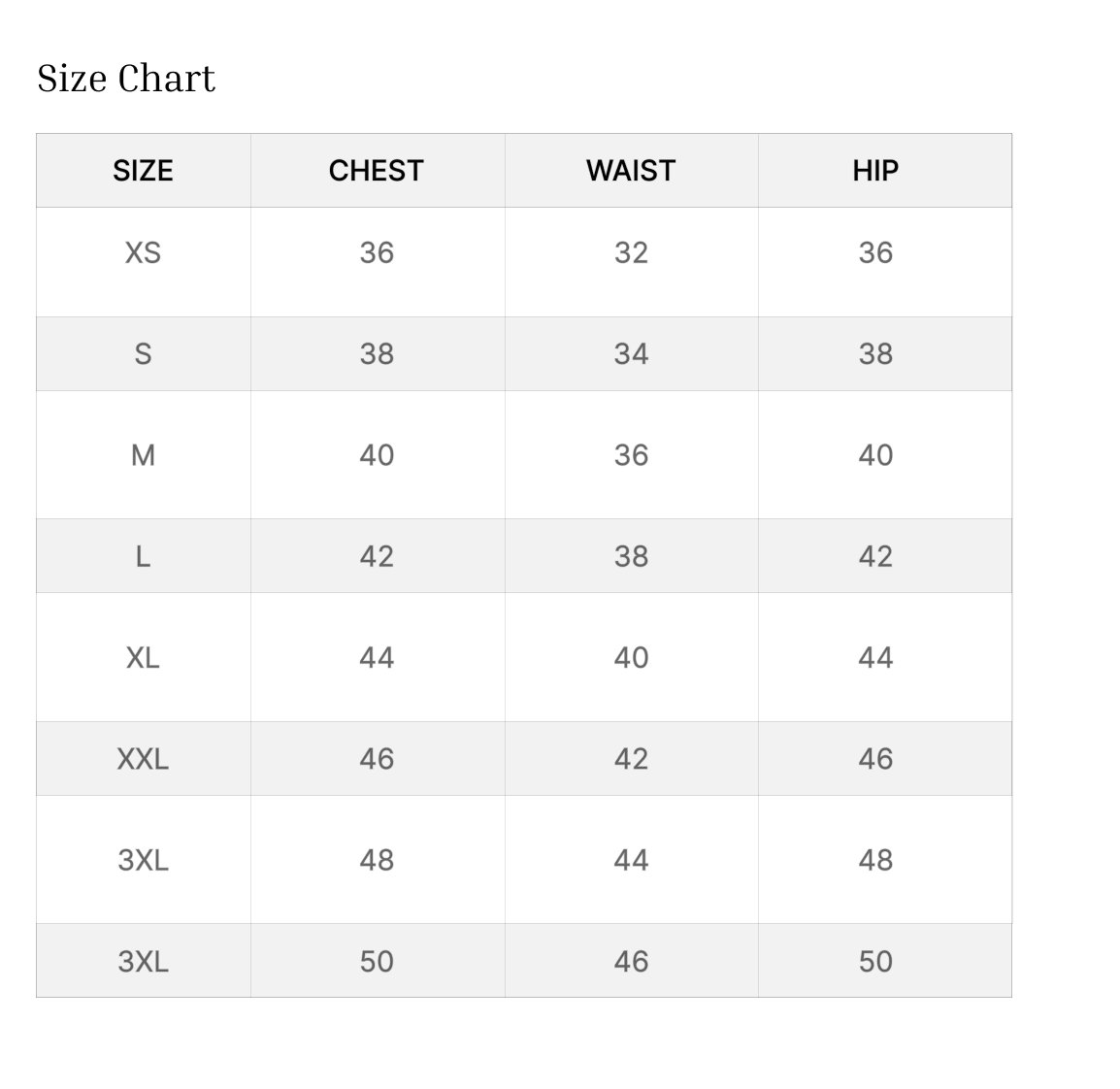Click the XXL size row label
Screen dimensions: 1120x1089
[x=143, y=759]
